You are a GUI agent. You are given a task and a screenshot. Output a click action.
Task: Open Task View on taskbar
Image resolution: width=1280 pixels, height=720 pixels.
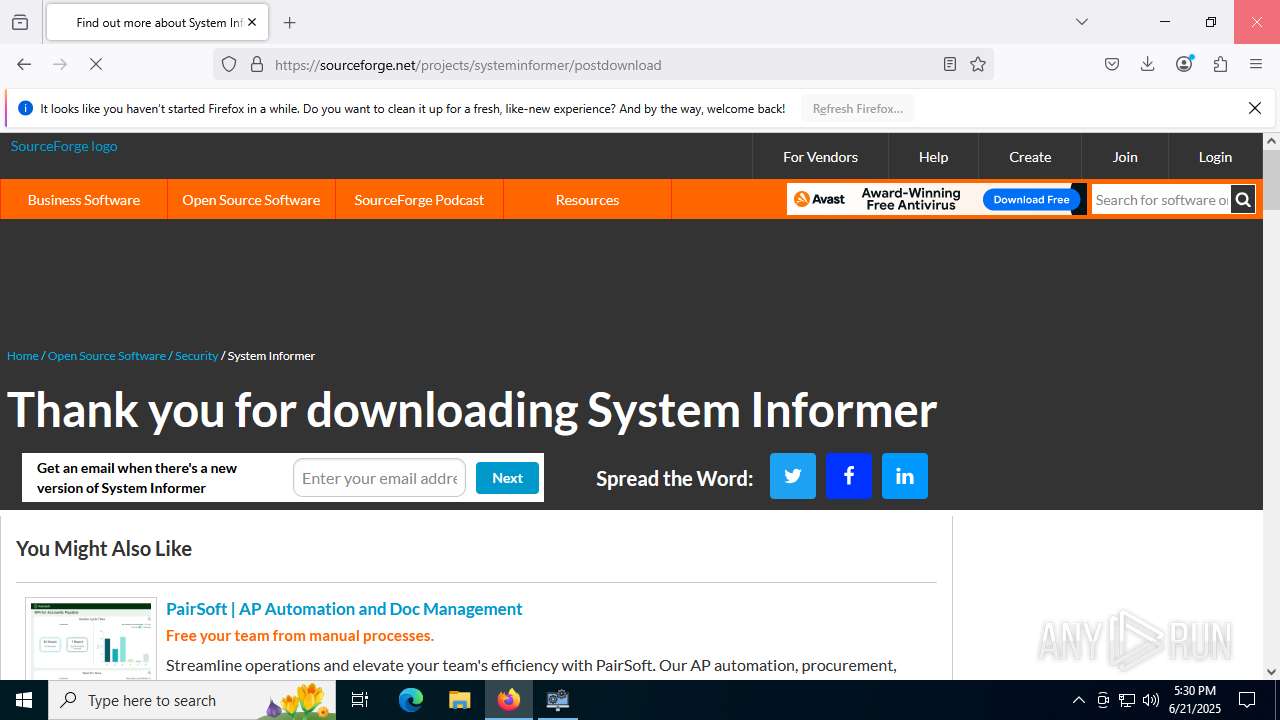click(x=361, y=700)
